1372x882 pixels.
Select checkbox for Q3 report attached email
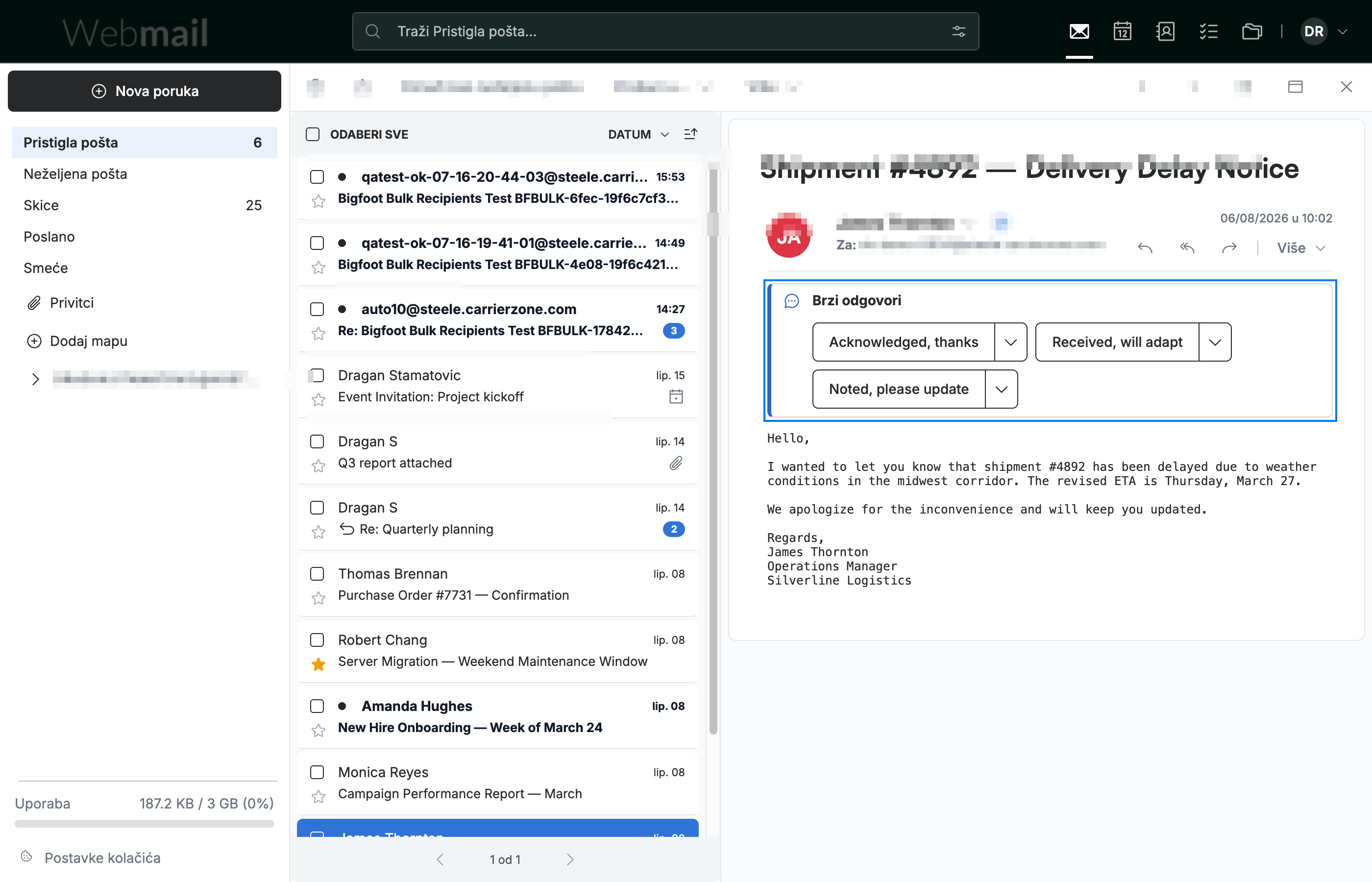[317, 441]
